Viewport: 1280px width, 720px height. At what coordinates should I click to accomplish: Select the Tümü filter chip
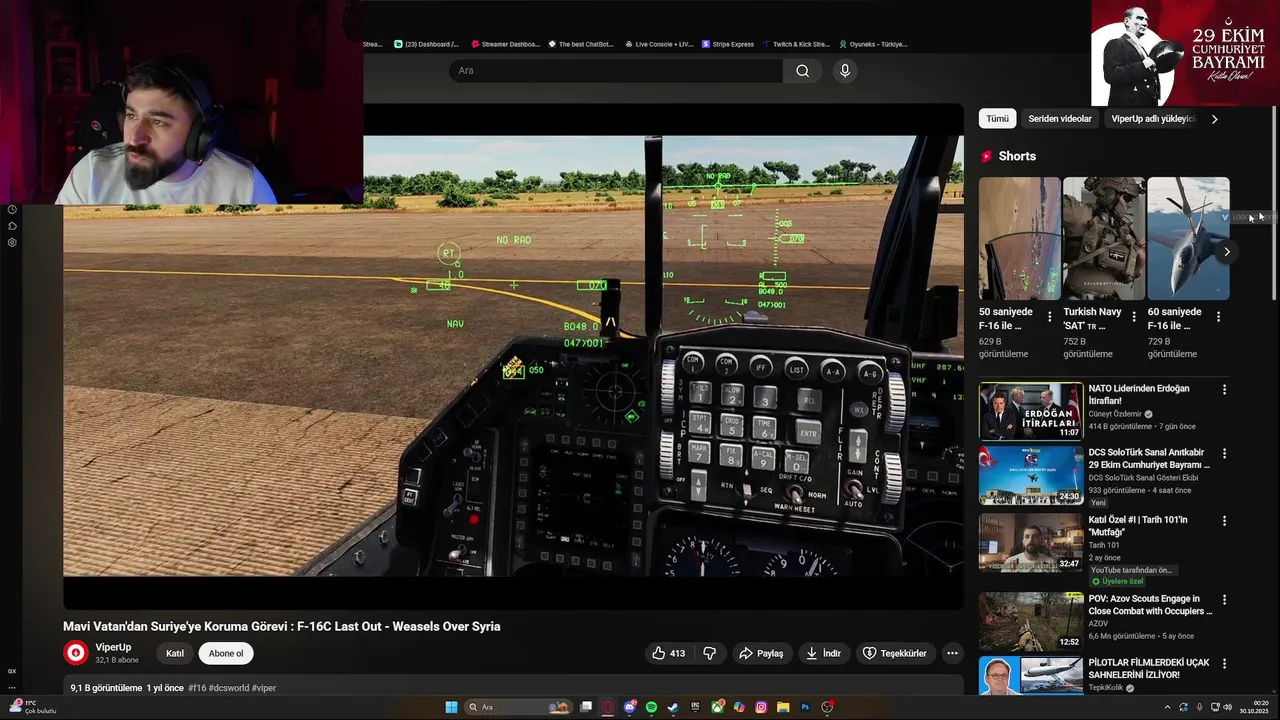coord(997,118)
